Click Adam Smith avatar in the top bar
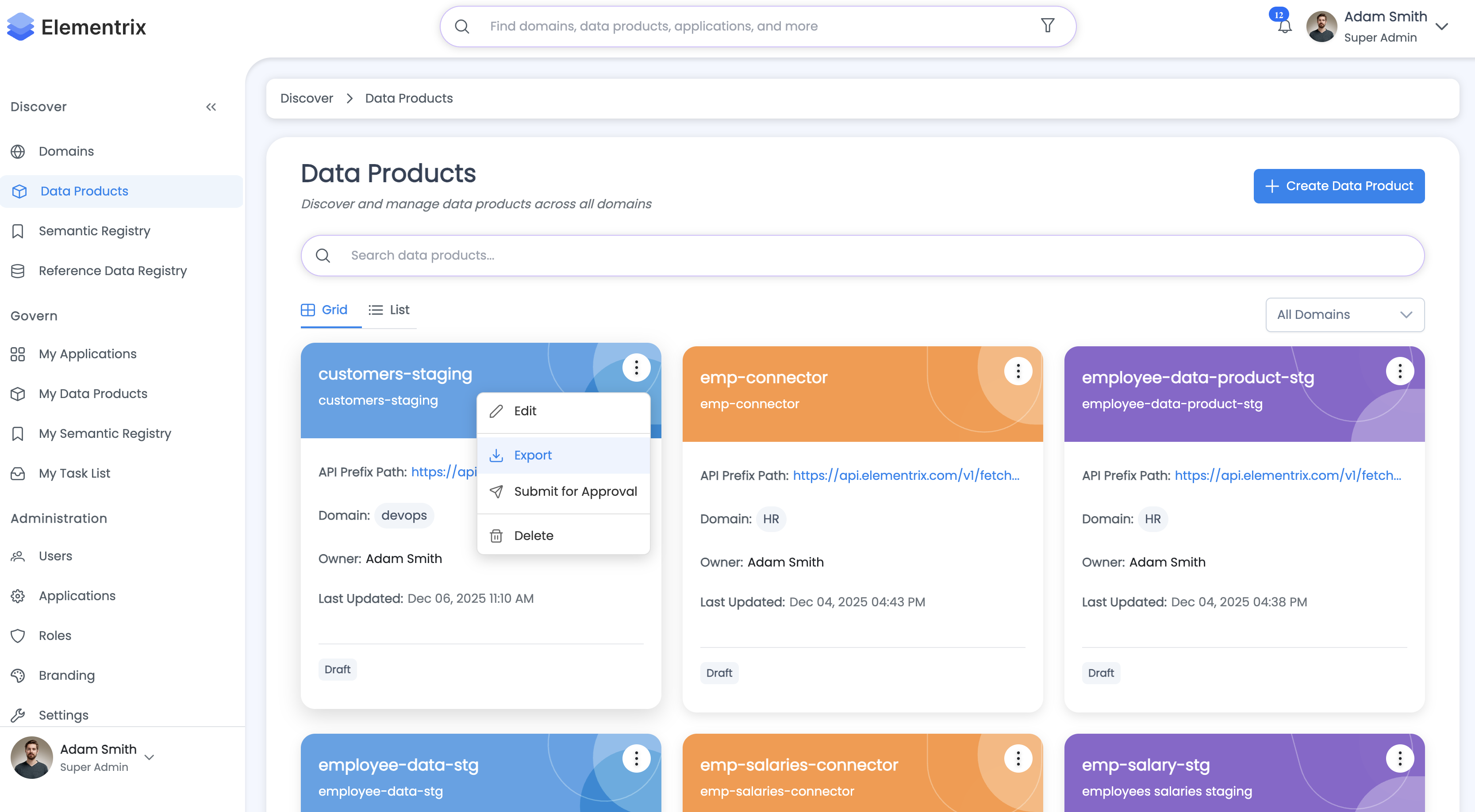Screen dimensions: 1475x812 1321,27
